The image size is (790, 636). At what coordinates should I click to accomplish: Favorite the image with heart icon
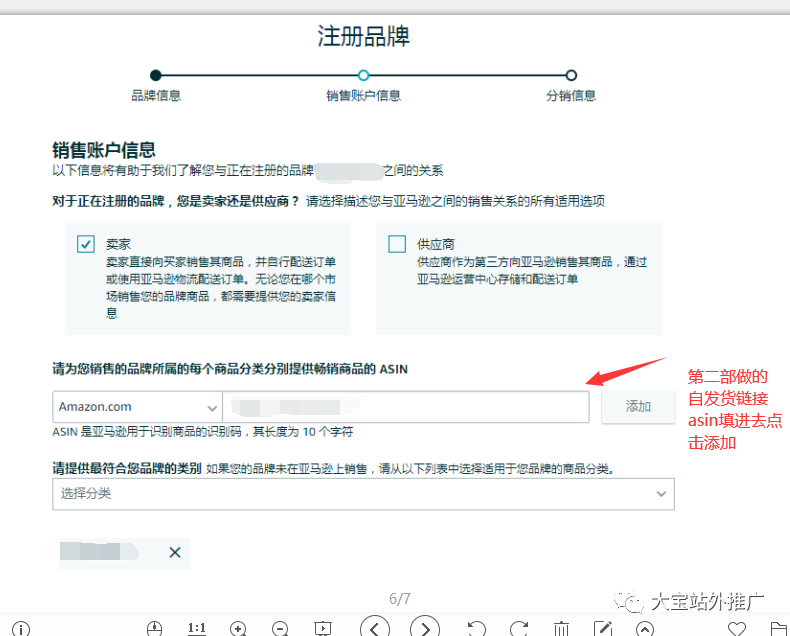point(737,628)
